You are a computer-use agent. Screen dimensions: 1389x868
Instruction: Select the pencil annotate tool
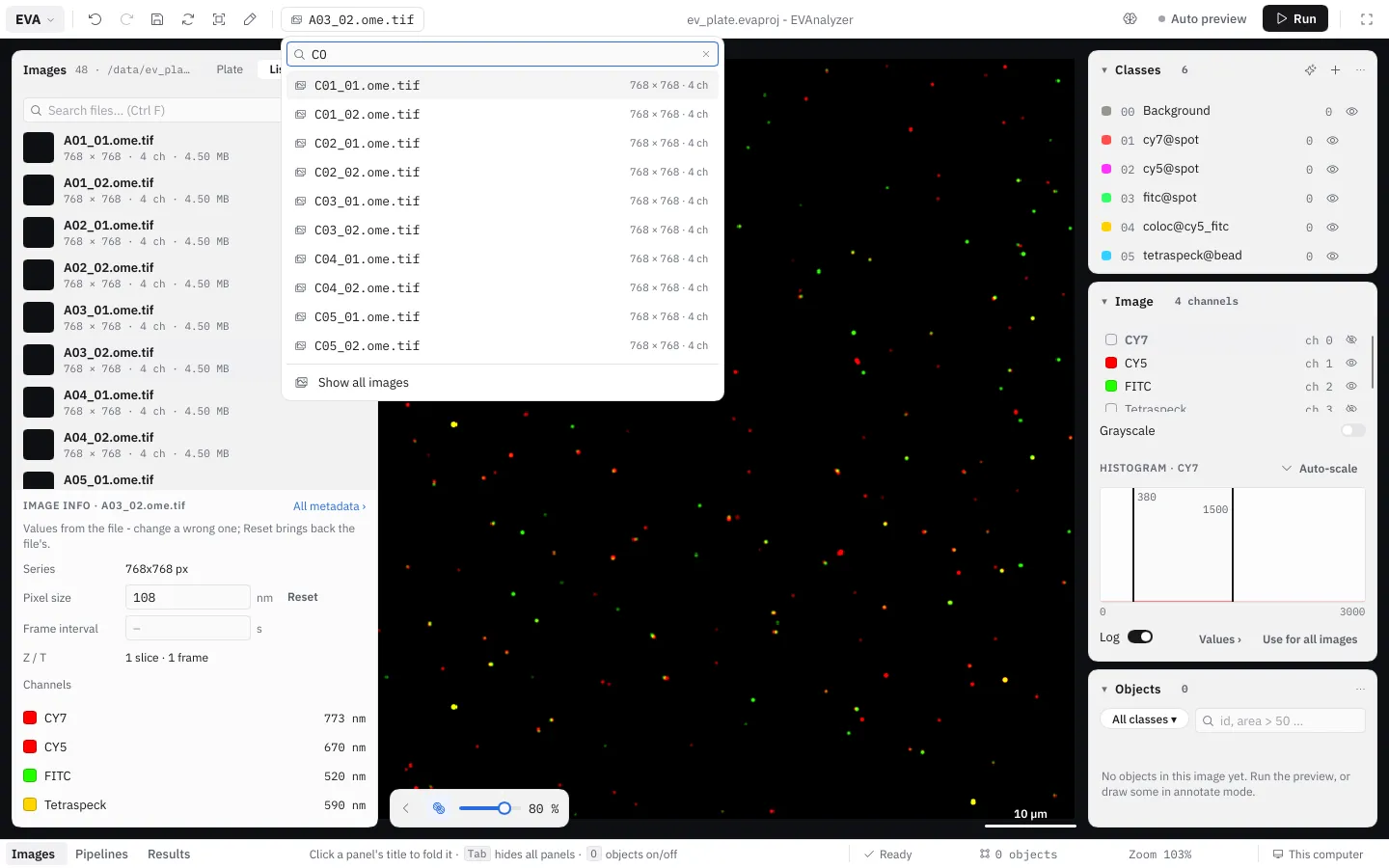coord(250,19)
